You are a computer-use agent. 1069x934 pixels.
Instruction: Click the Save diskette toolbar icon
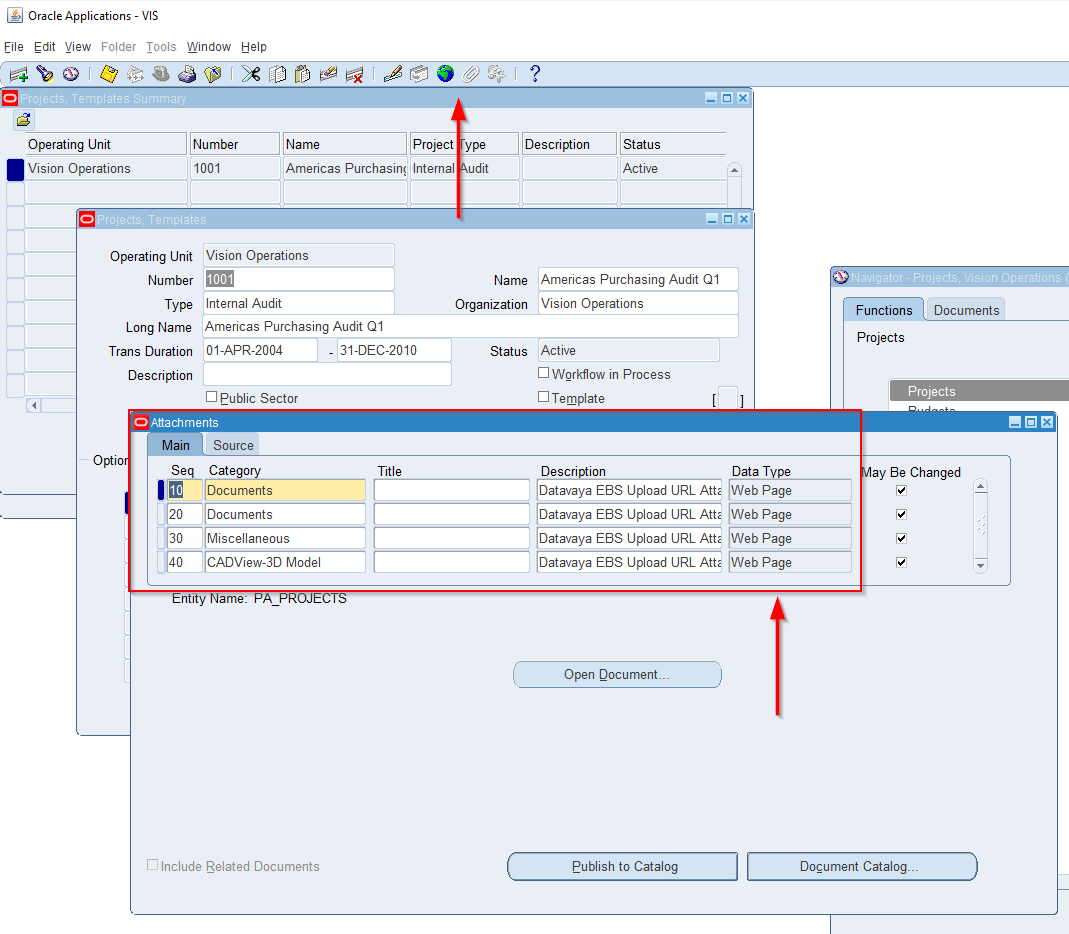coord(108,74)
